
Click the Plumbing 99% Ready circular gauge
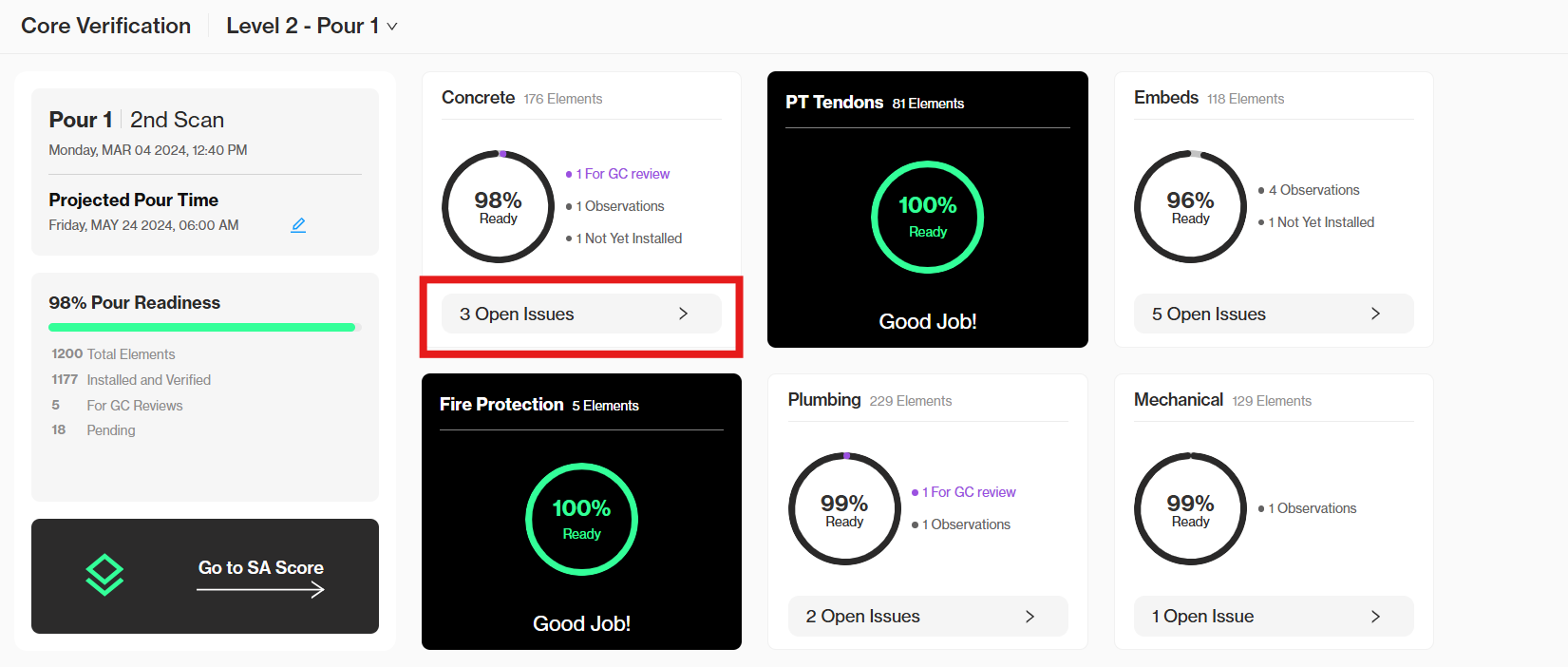point(845,509)
